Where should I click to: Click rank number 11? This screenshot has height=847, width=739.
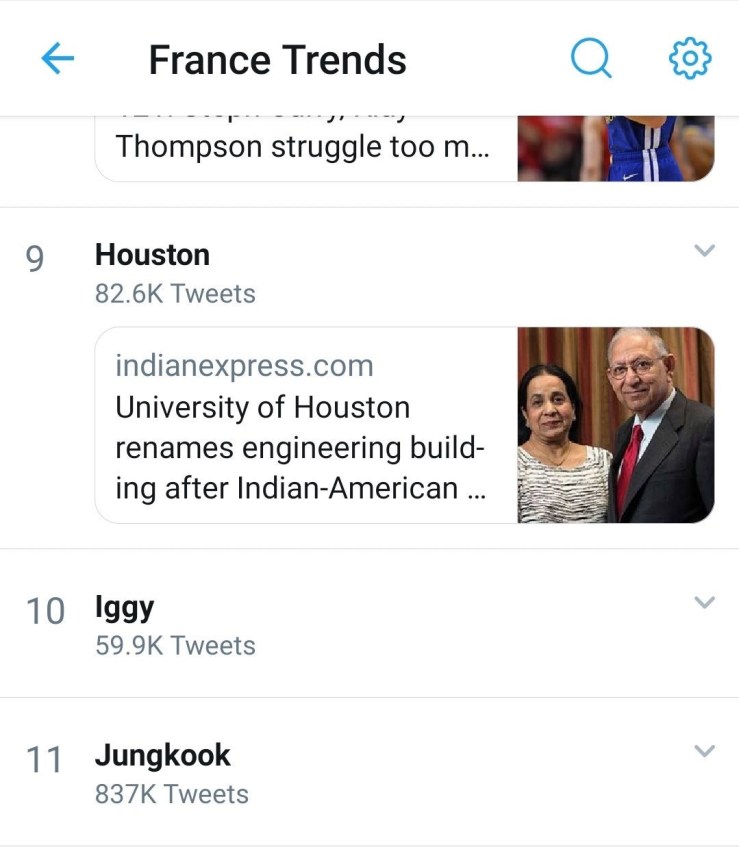(45, 760)
